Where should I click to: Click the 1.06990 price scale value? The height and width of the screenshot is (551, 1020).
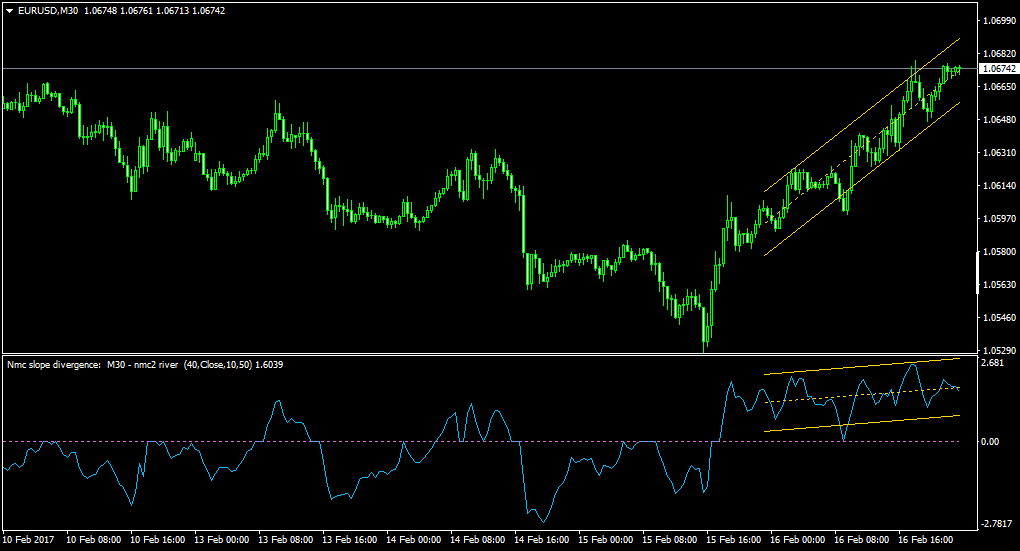999,21
